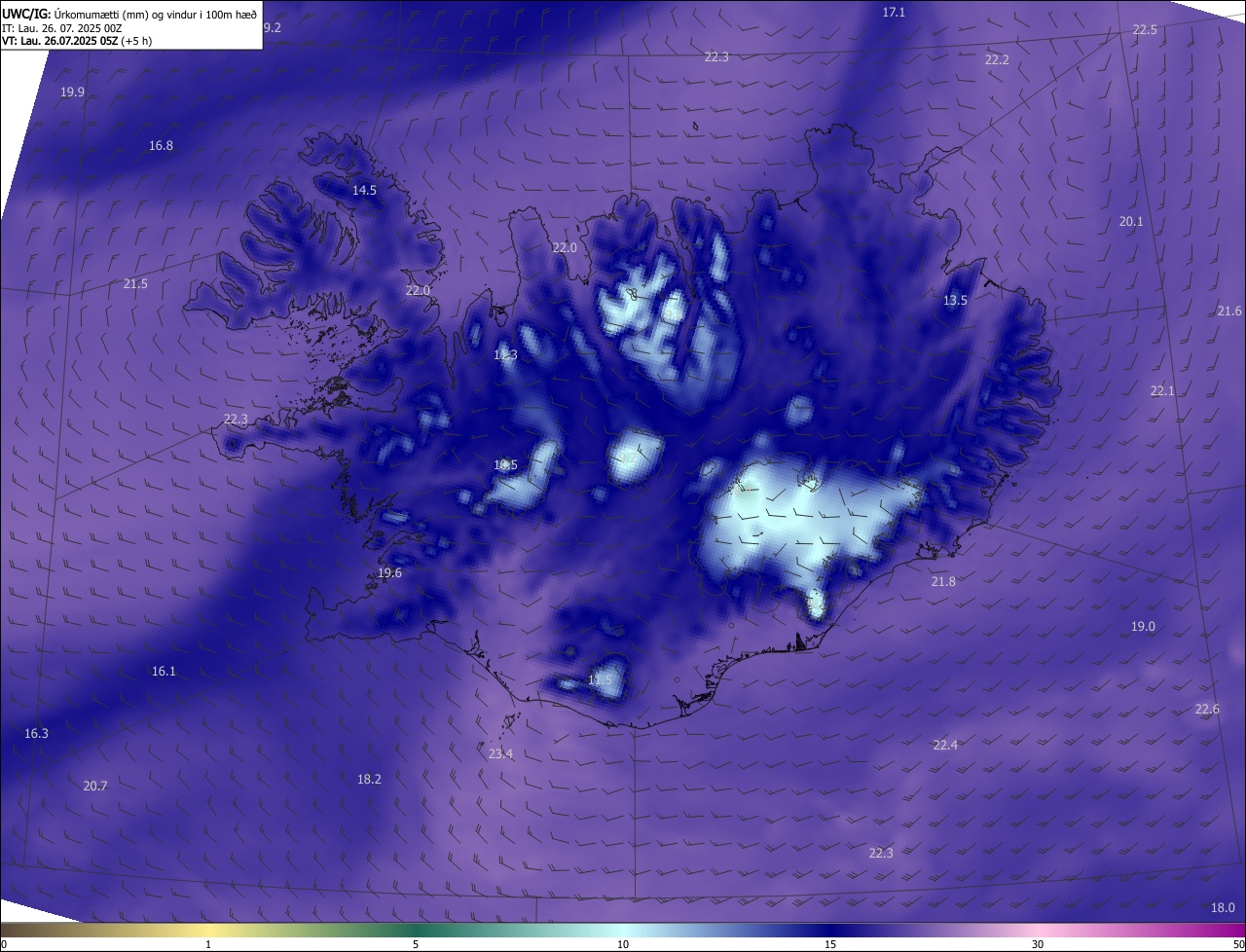Pick the yellow segment of the colour scale

209,931
